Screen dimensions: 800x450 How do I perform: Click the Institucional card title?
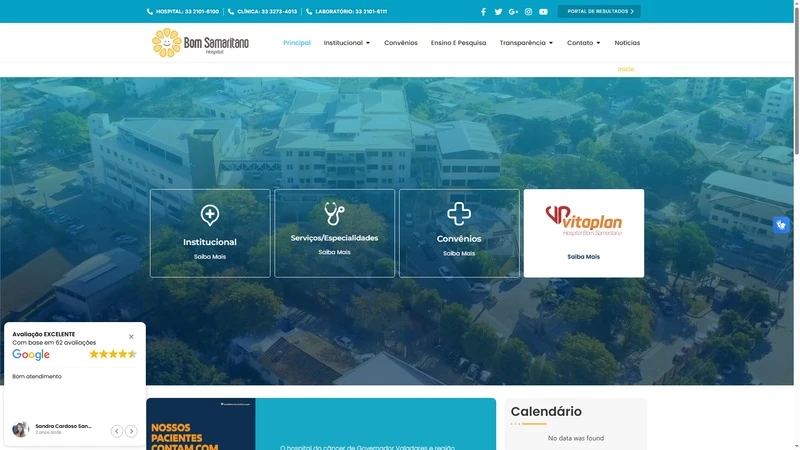click(x=210, y=242)
